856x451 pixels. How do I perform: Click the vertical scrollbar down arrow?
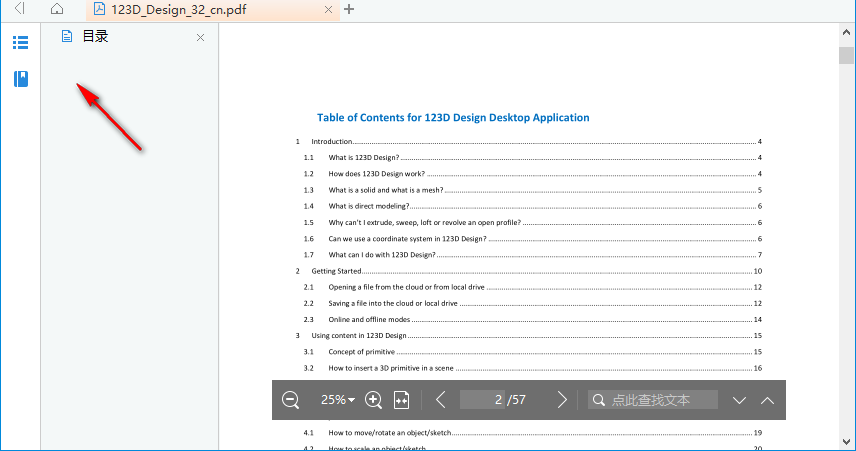pos(846,442)
